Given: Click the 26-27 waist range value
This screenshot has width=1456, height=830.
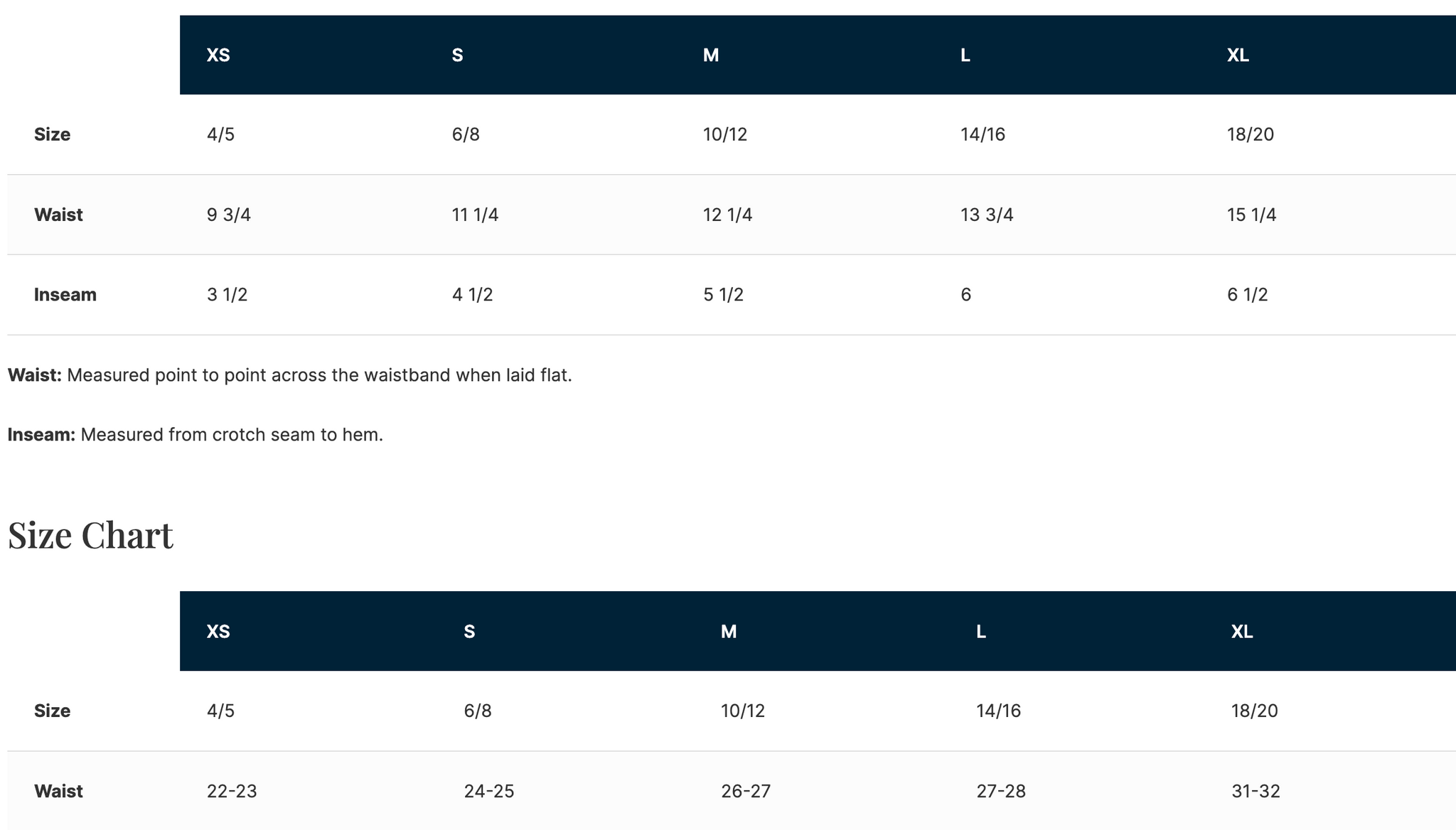Looking at the screenshot, I should tap(745, 791).
